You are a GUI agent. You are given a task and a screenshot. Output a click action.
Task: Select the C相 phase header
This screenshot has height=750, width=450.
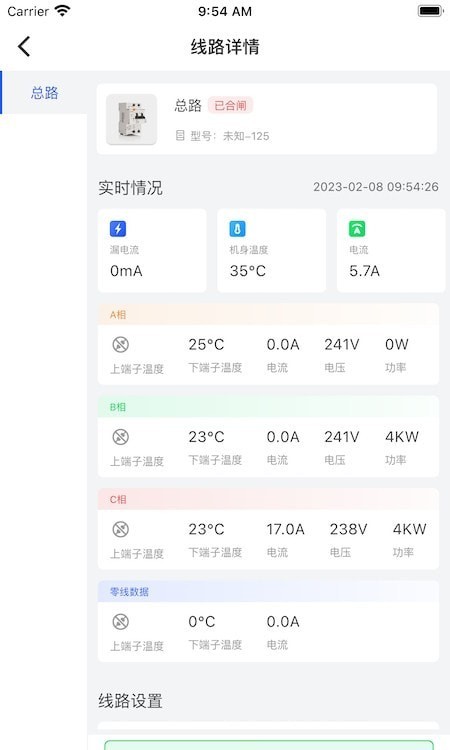pyautogui.click(x=268, y=499)
